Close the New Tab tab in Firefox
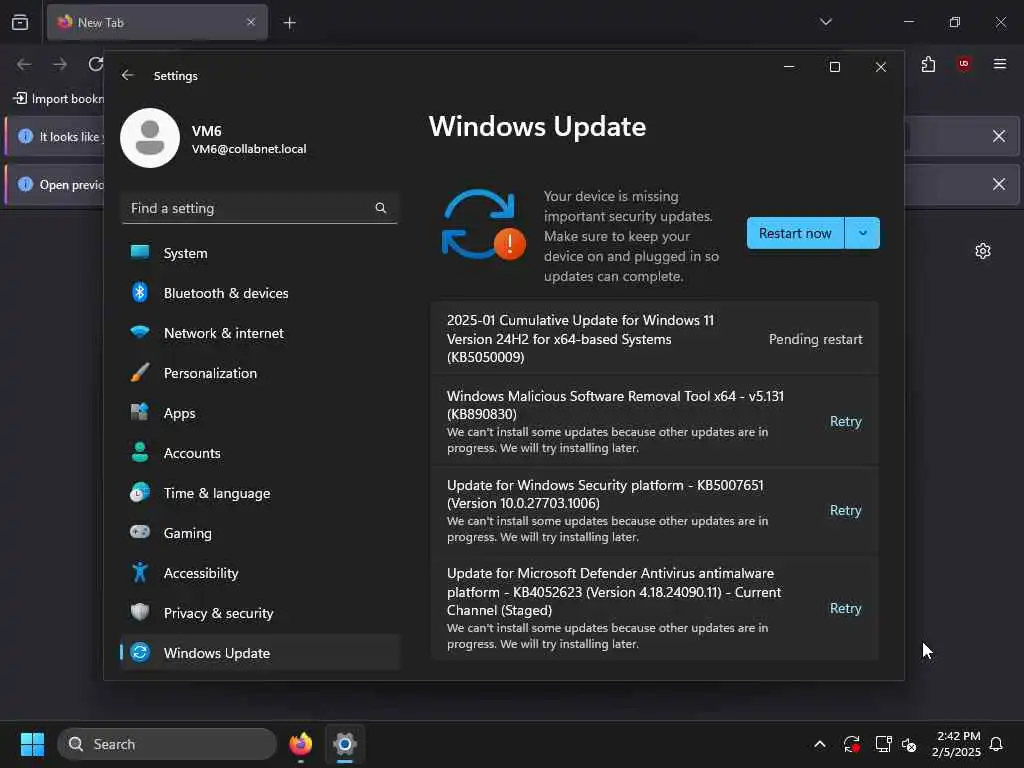Image resolution: width=1024 pixels, height=768 pixels. pyautogui.click(x=251, y=22)
